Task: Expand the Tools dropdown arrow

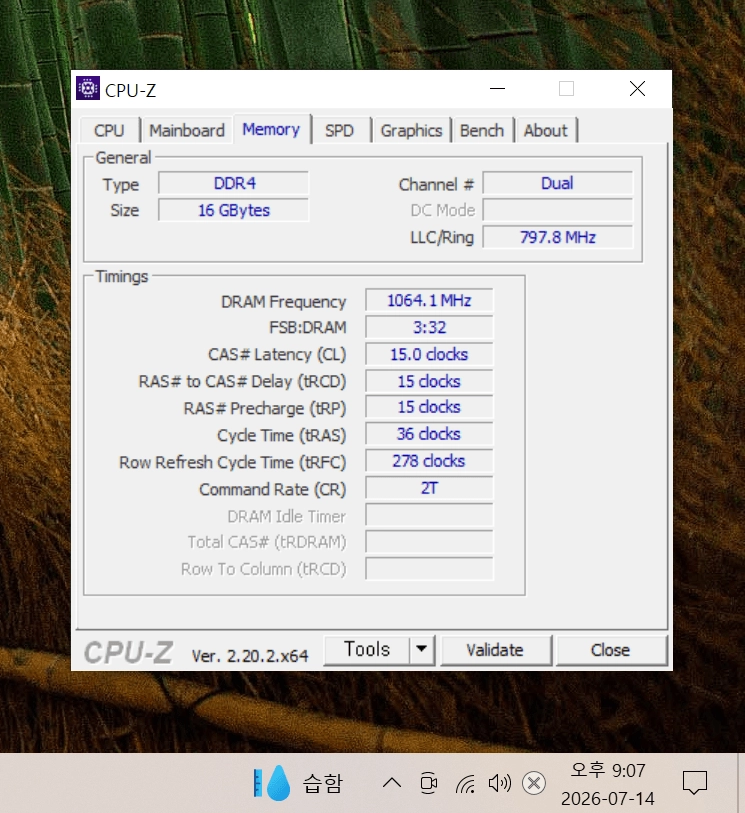Action: tap(421, 650)
